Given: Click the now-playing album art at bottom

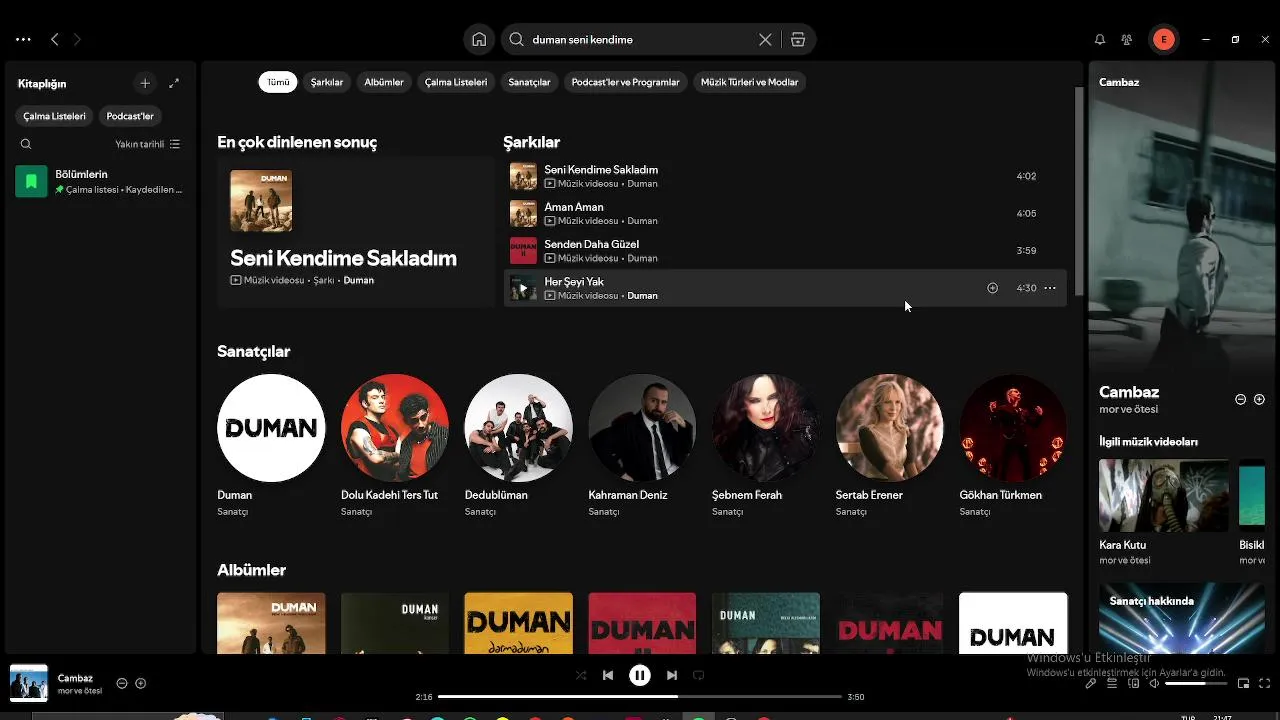Looking at the screenshot, I should pos(29,683).
